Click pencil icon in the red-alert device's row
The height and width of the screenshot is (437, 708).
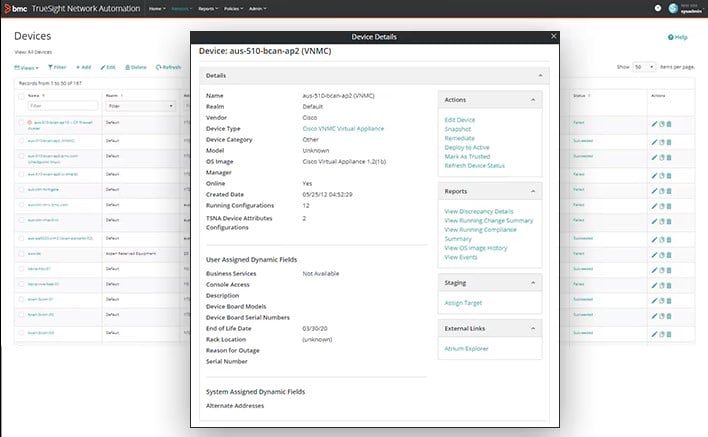coord(654,124)
